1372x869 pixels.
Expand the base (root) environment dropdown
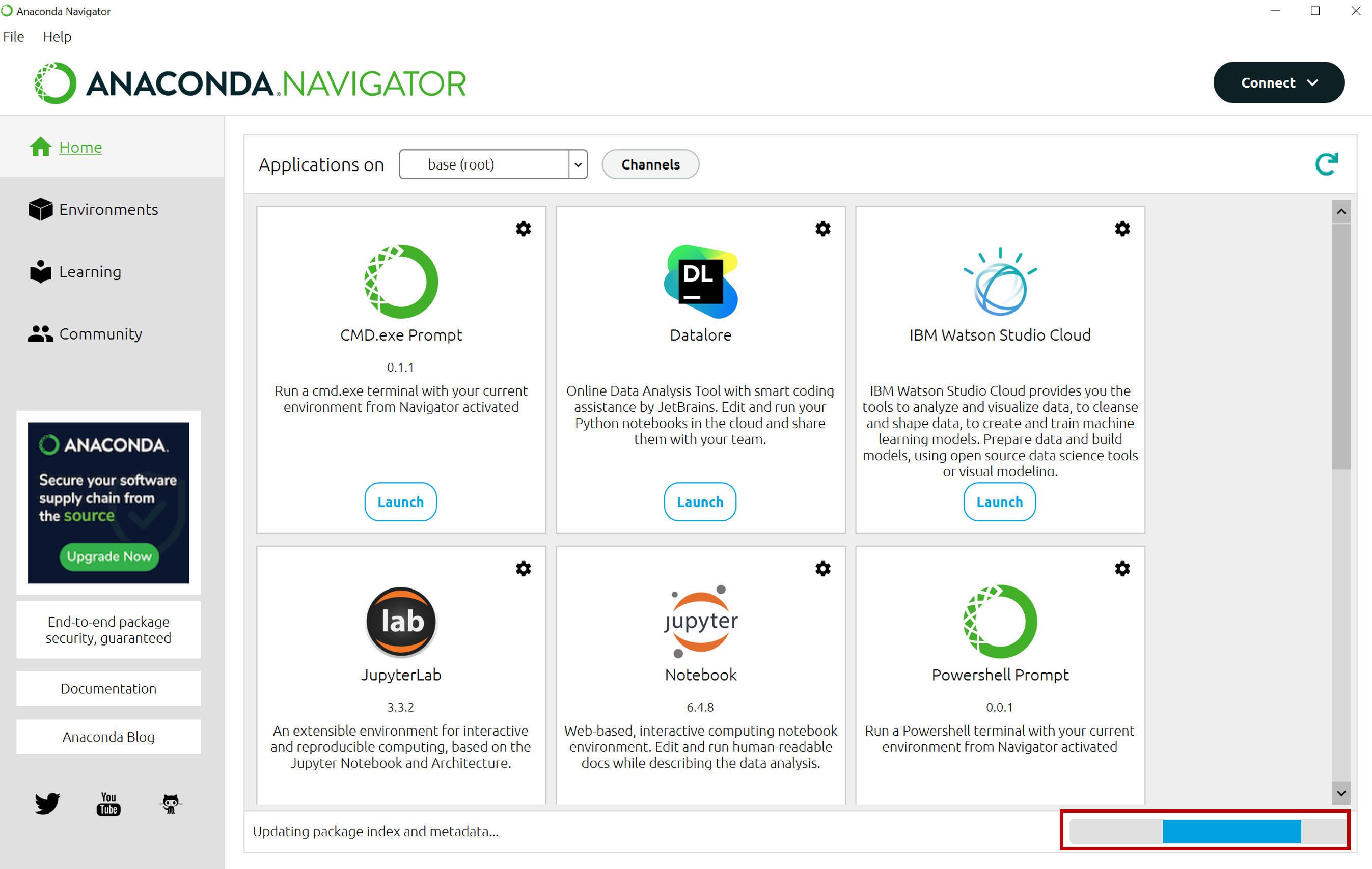(x=578, y=164)
